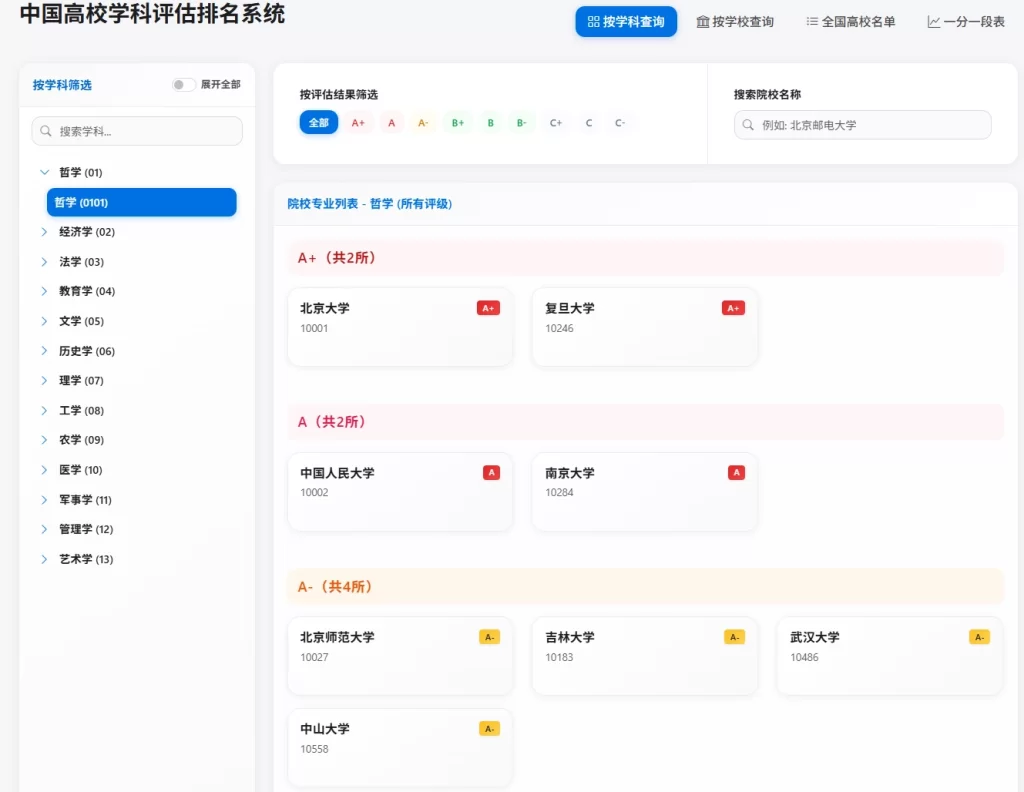
Task: Select the B+ rating filter
Action: [x=457, y=122]
